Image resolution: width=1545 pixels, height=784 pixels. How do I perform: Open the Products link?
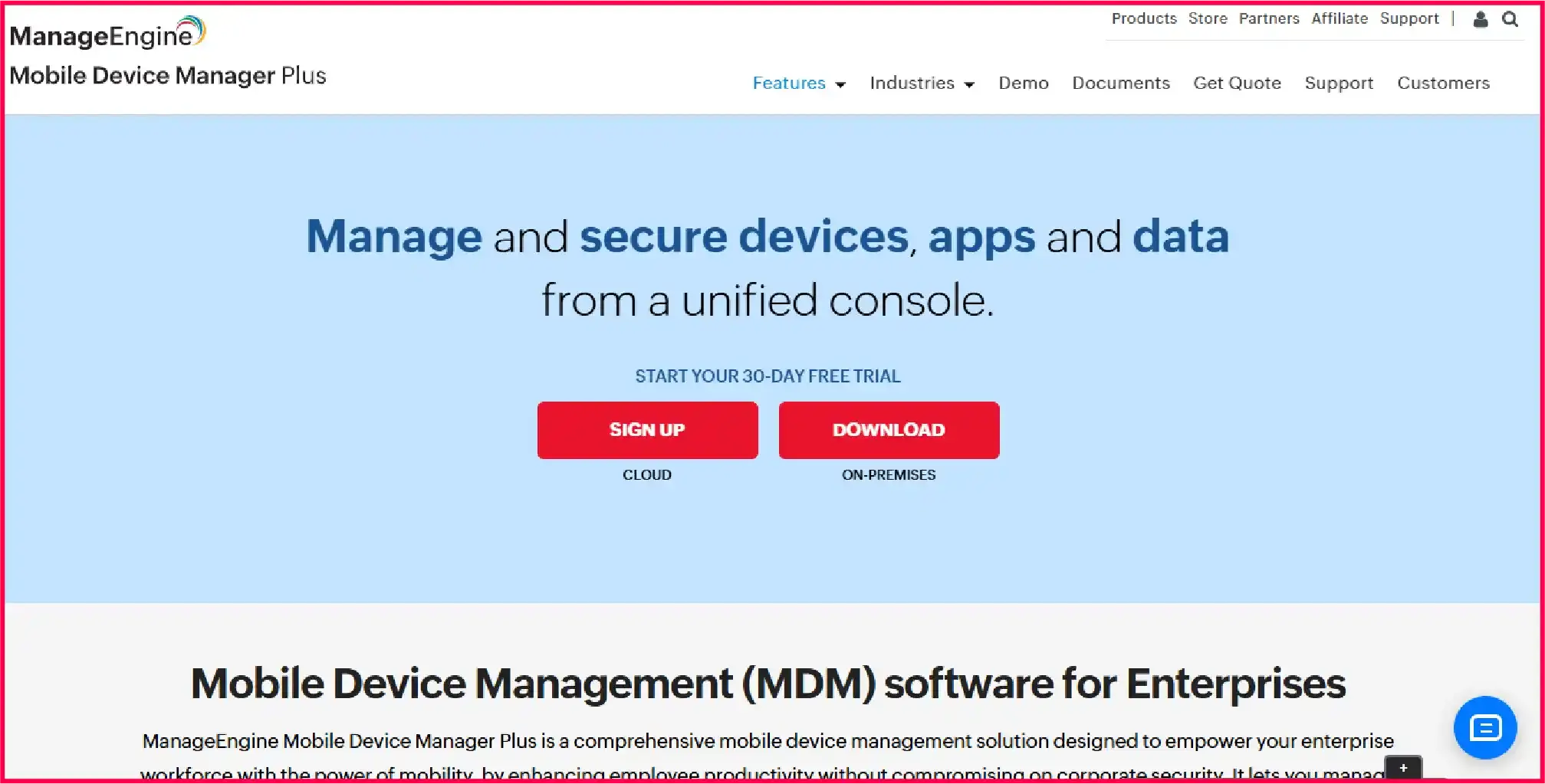1143,18
